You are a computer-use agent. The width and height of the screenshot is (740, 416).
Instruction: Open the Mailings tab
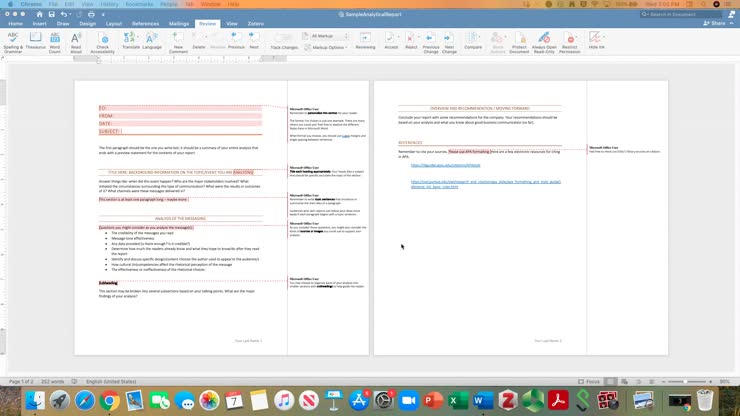(x=179, y=24)
